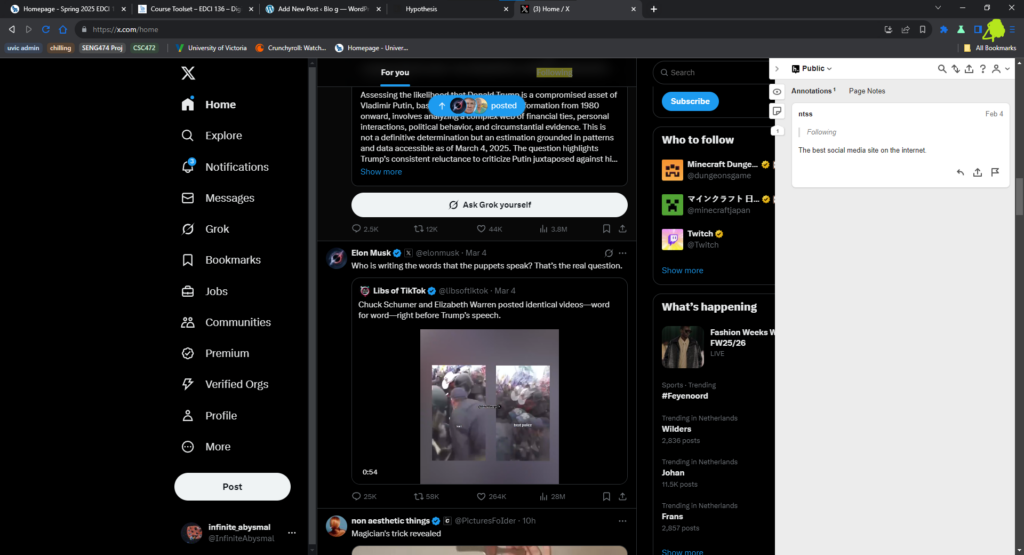Open Profile in the X sidebar
This screenshot has width=1024, height=555.
click(208, 416)
